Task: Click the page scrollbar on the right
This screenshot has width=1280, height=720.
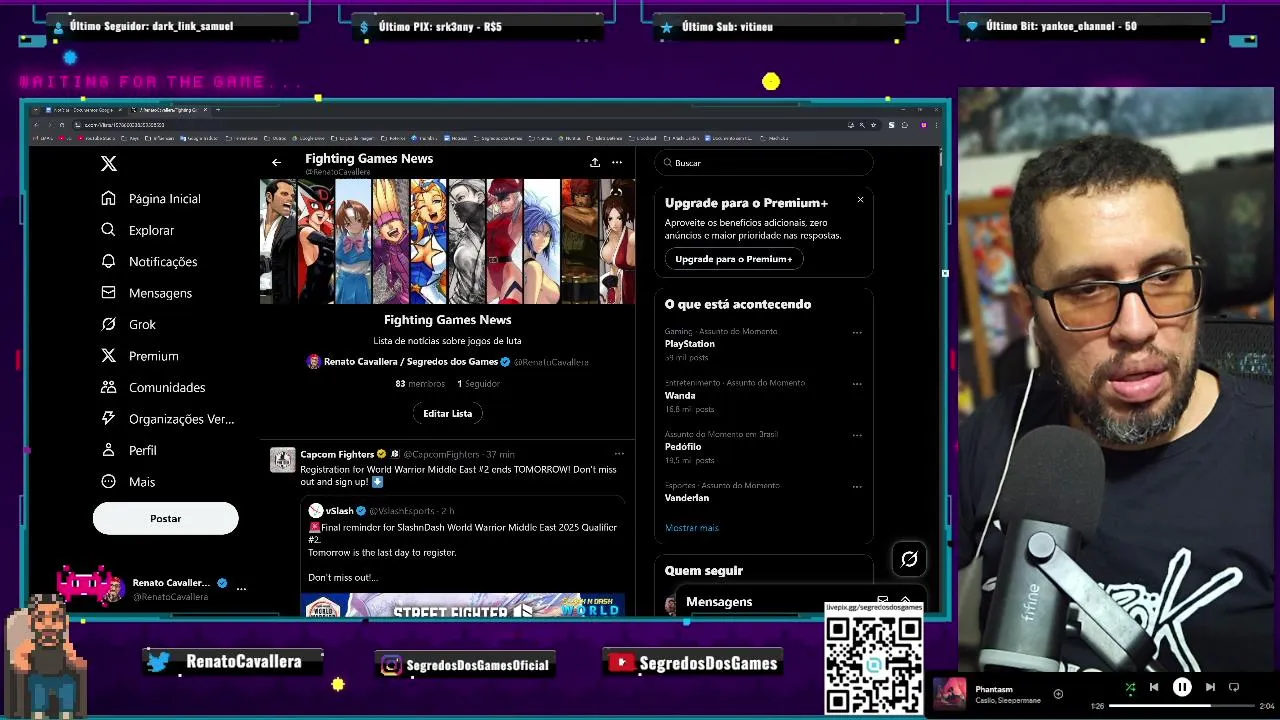Action: (x=940, y=158)
